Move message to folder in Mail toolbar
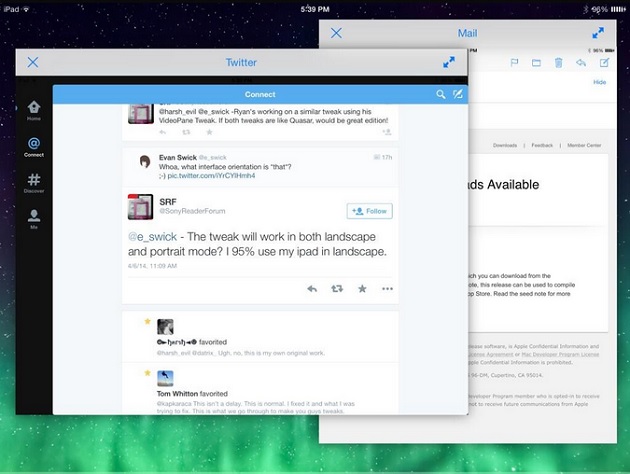This screenshot has height=474, width=630. tap(536, 63)
